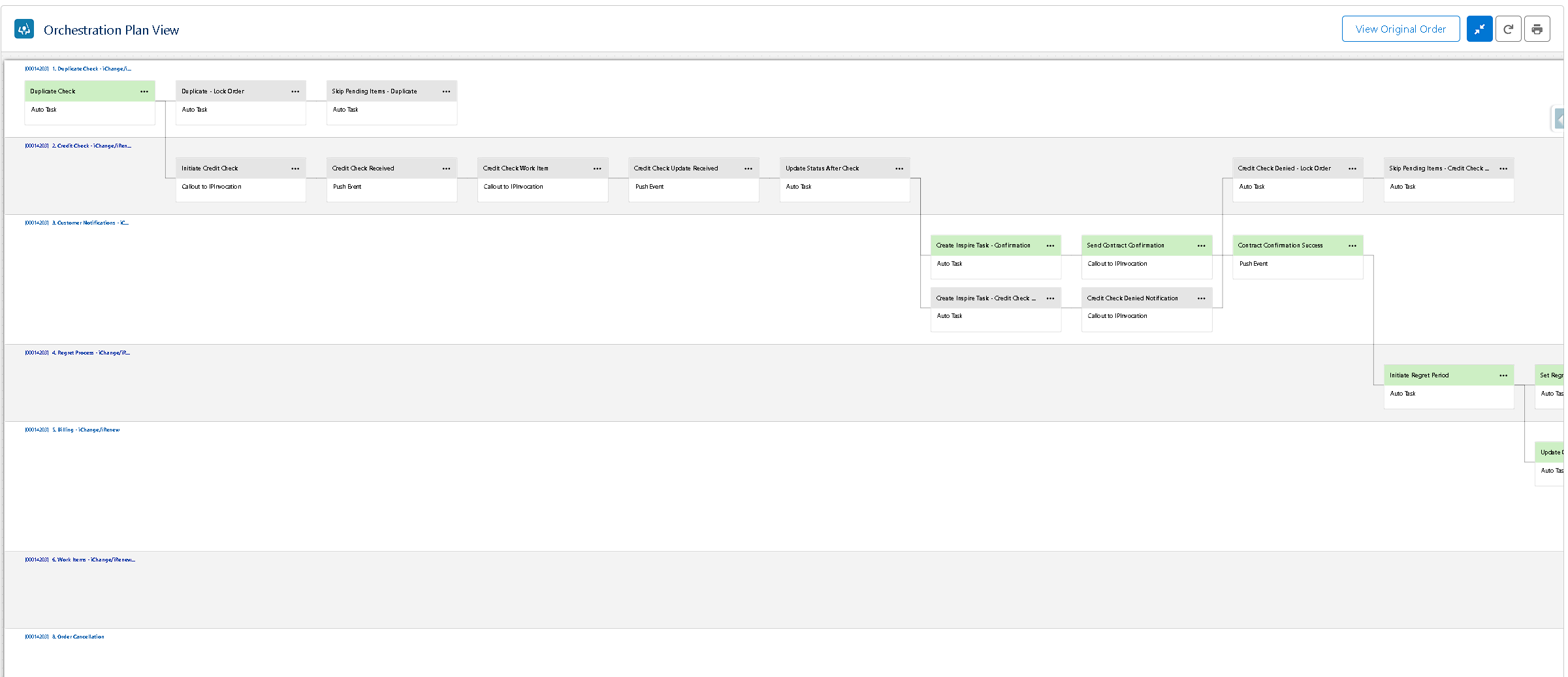Open Send Contract Confirmation options menu
The image size is (1568, 677).
1201,245
